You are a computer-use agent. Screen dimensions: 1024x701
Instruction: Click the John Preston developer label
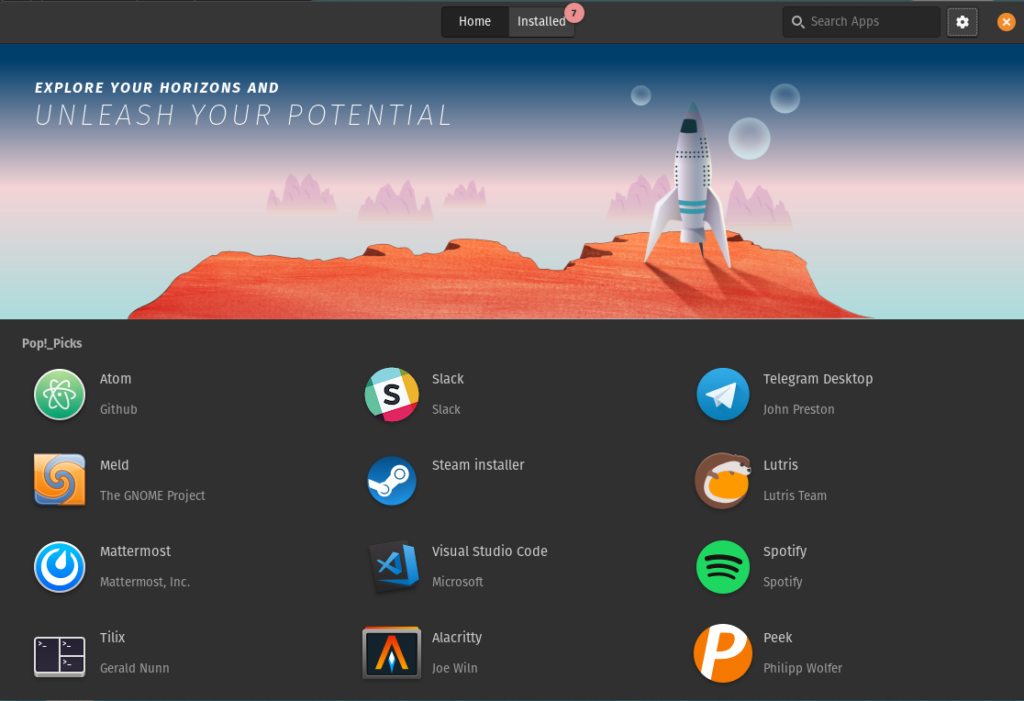(x=799, y=410)
